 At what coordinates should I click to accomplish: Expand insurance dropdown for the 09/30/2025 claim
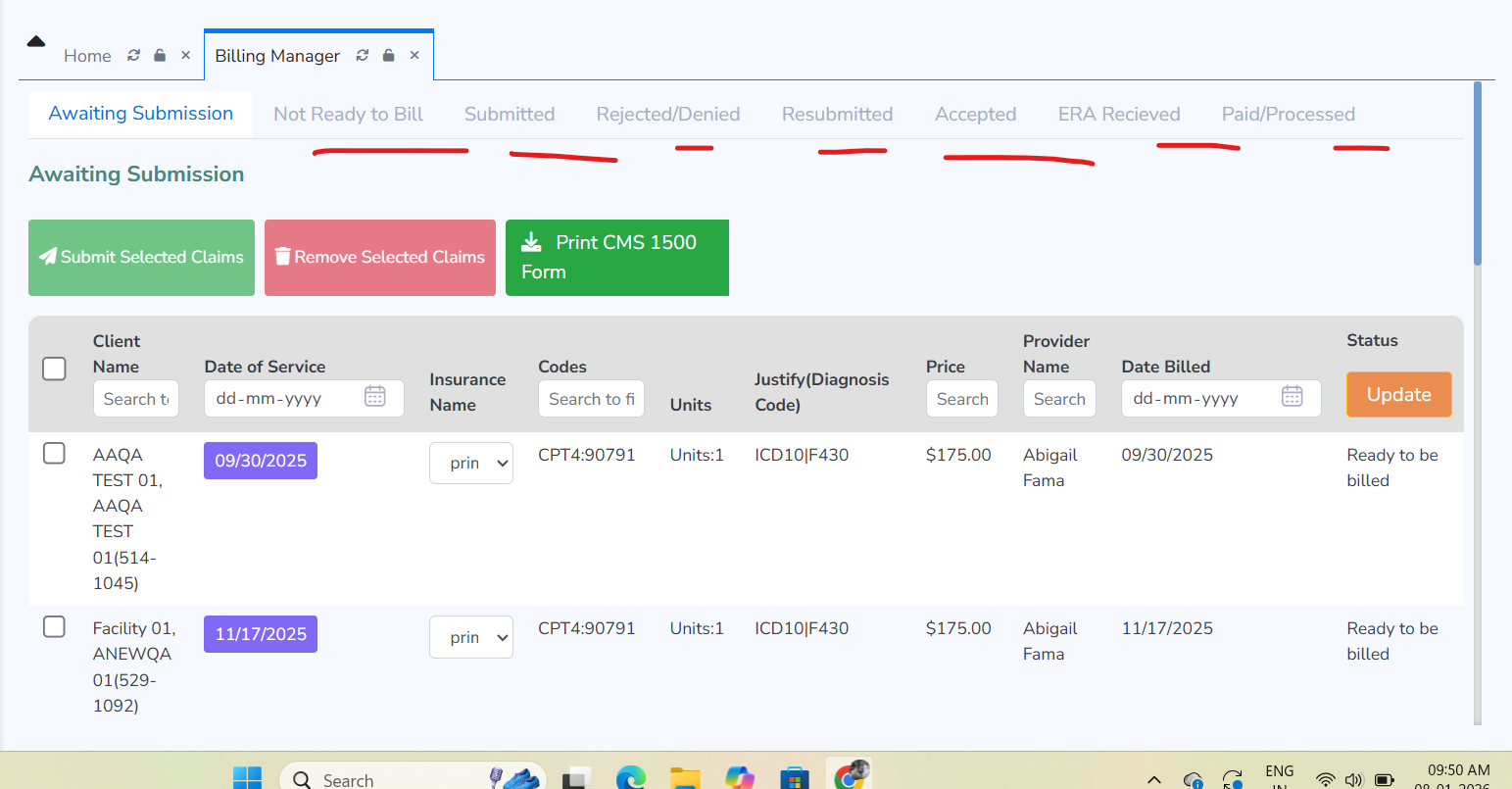click(x=471, y=464)
